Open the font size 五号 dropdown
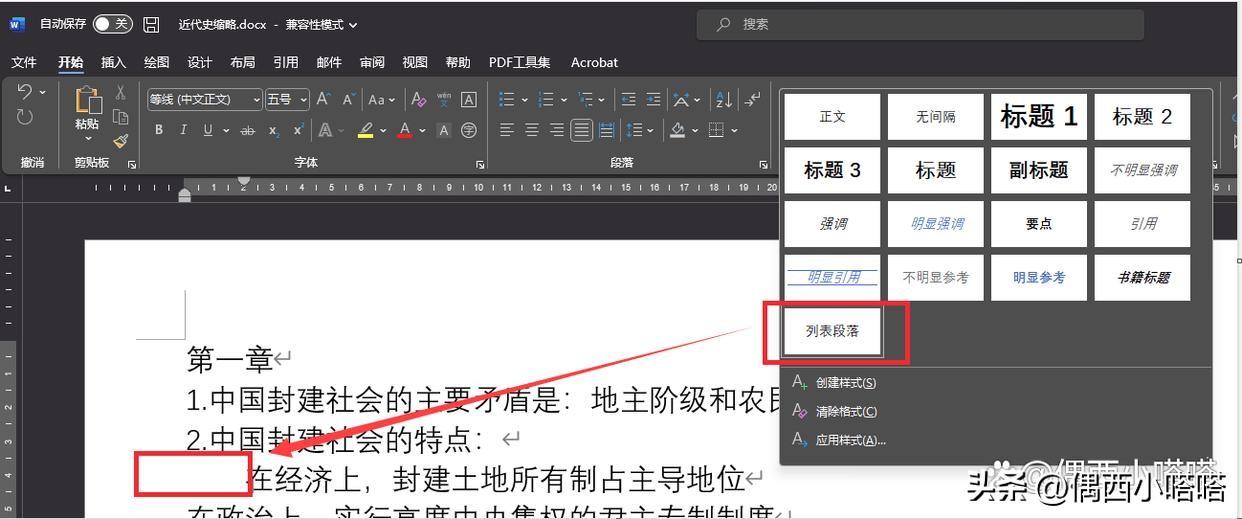Viewport: 1242px width, 519px height. pos(303,99)
